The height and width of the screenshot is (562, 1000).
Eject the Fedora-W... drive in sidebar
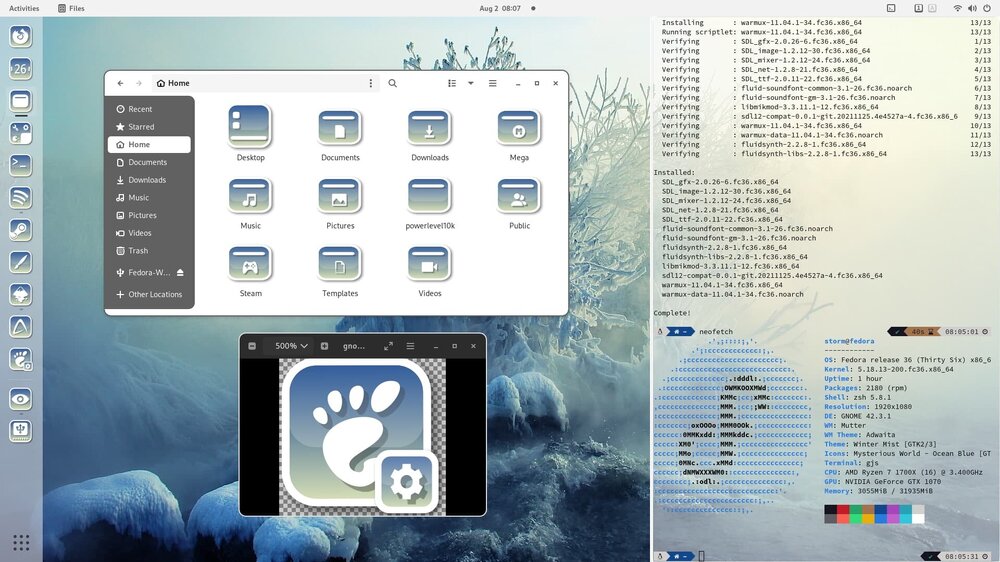[180, 273]
